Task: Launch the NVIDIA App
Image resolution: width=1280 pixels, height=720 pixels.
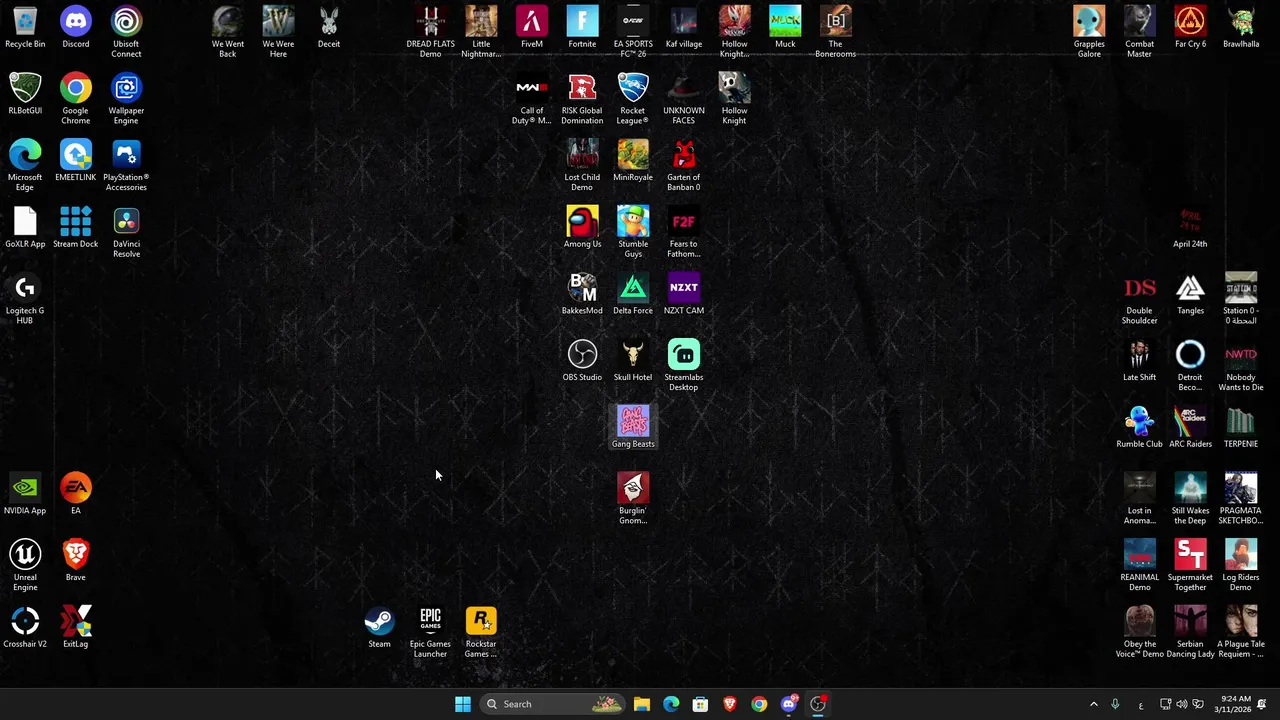Action: [x=25, y=495]
